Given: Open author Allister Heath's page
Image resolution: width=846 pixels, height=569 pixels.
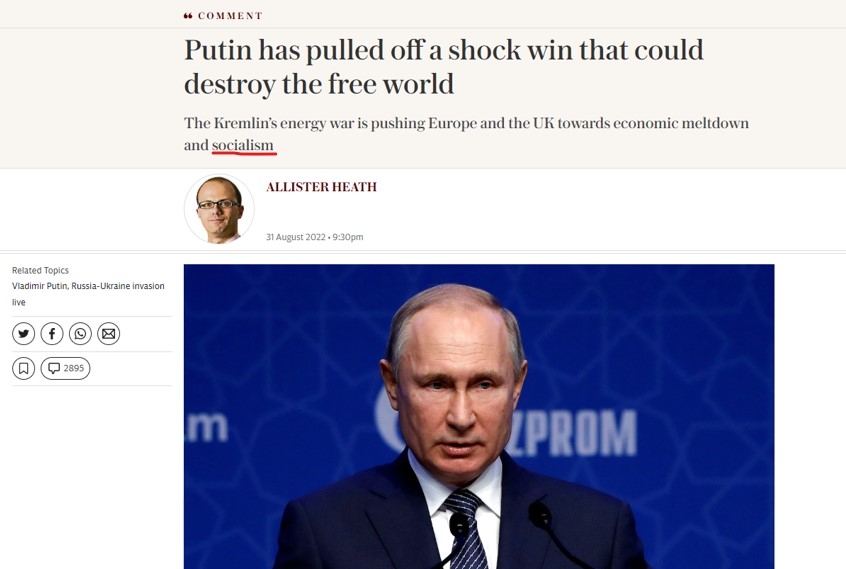Looking at the screenshot, I should tap(321, 187).
